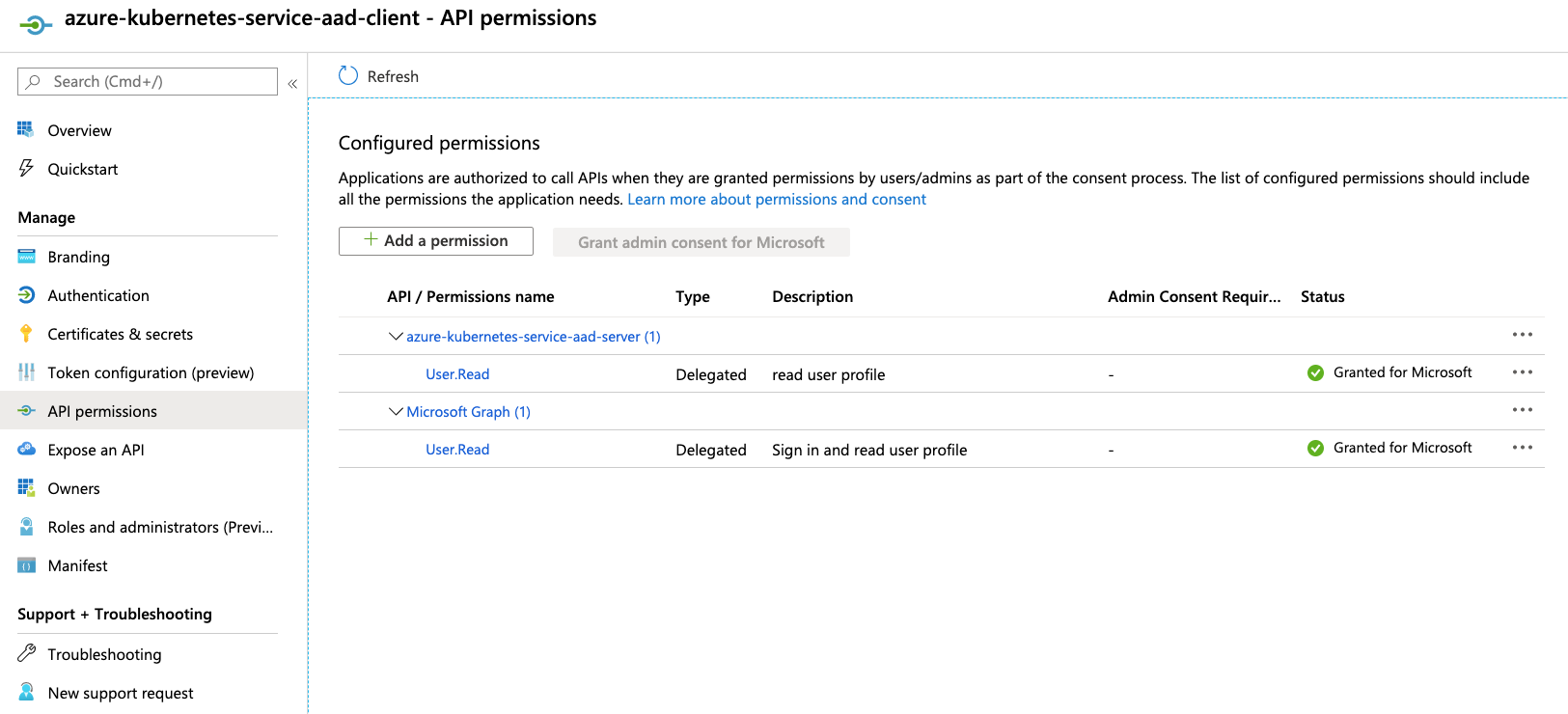
Task: Click Granted for Microsoft in Sign in row
Action: [x=1402, y=448]
